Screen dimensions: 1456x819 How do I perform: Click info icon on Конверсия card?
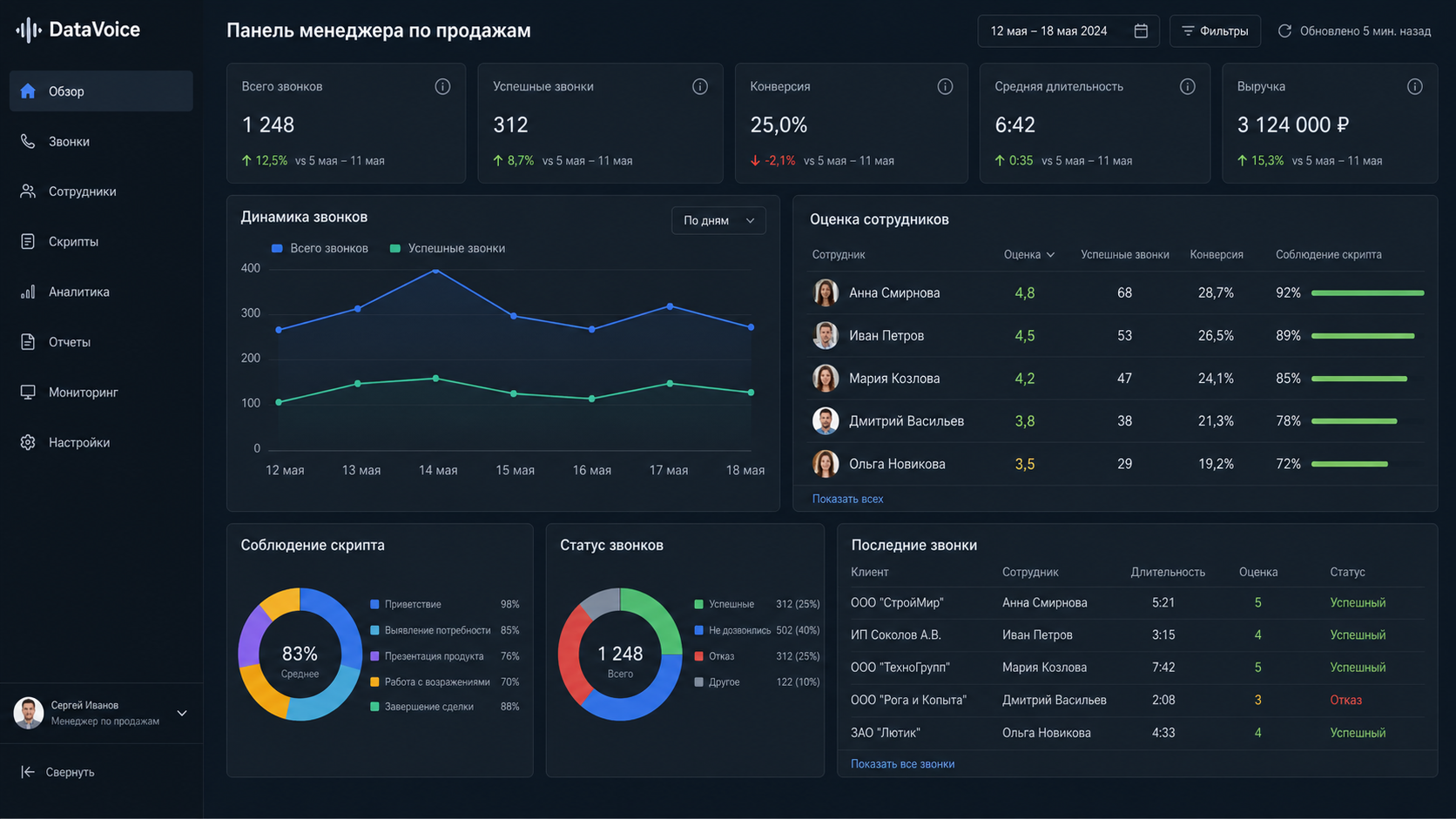click(x=945, y=86)
